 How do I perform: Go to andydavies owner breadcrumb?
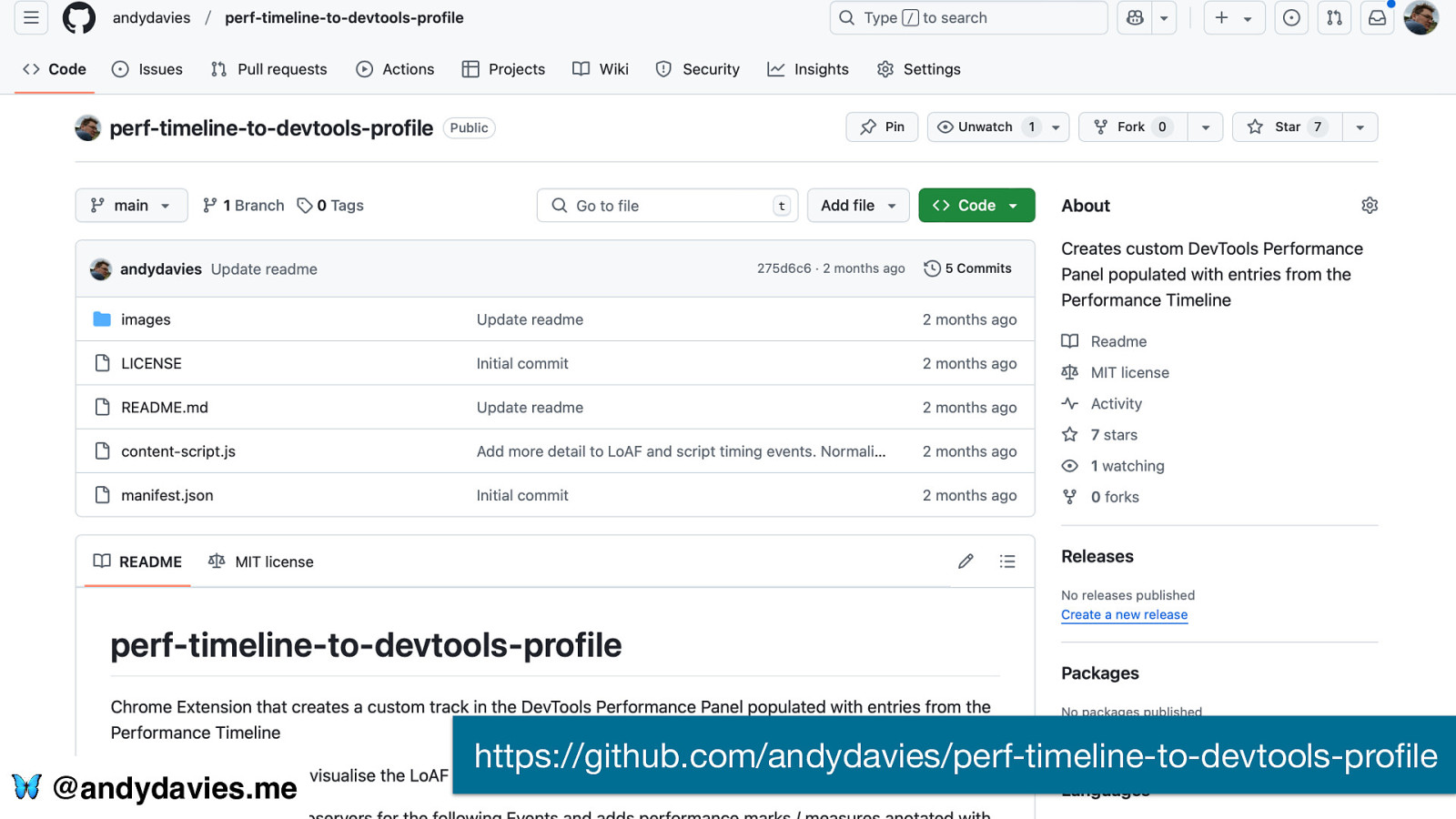(x=152, y=17)
